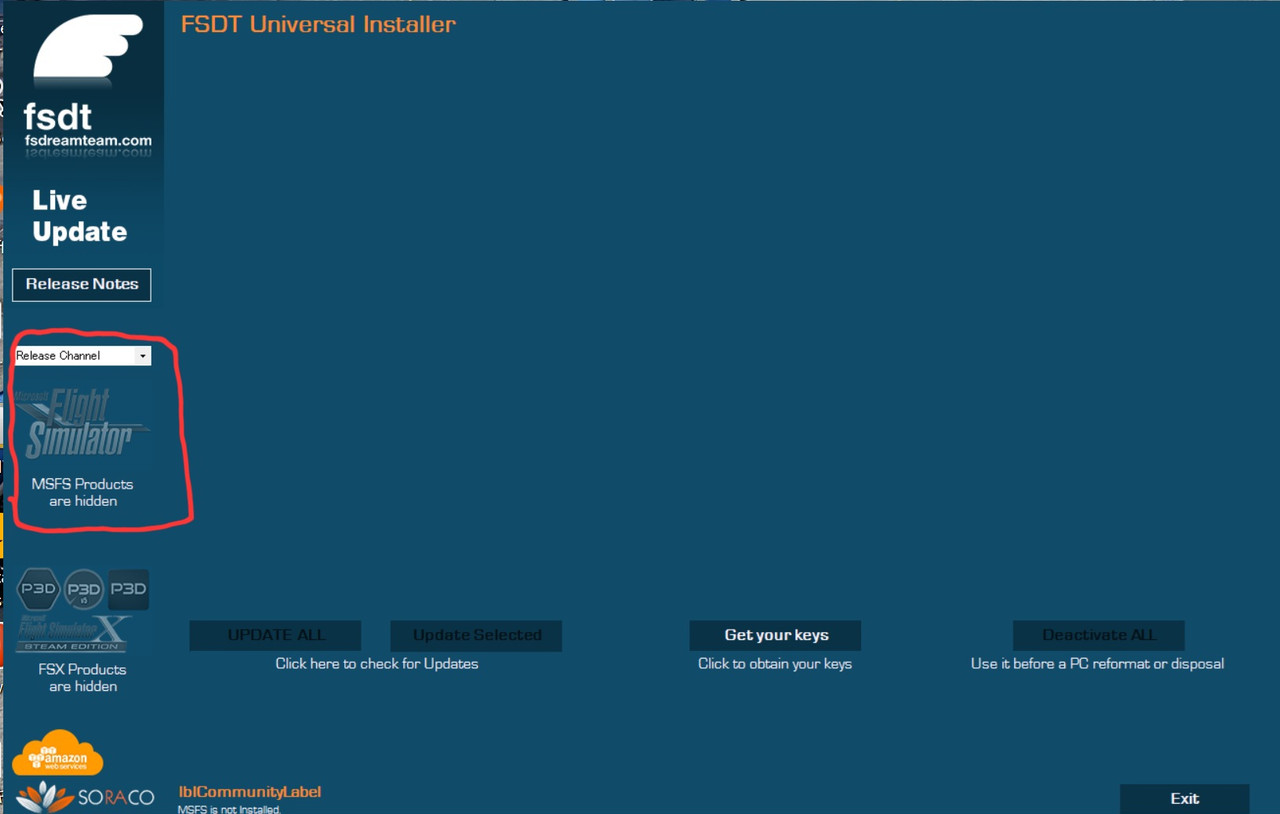Click the square P3D icon
1280x814 pixels.
tap(128, 589)
